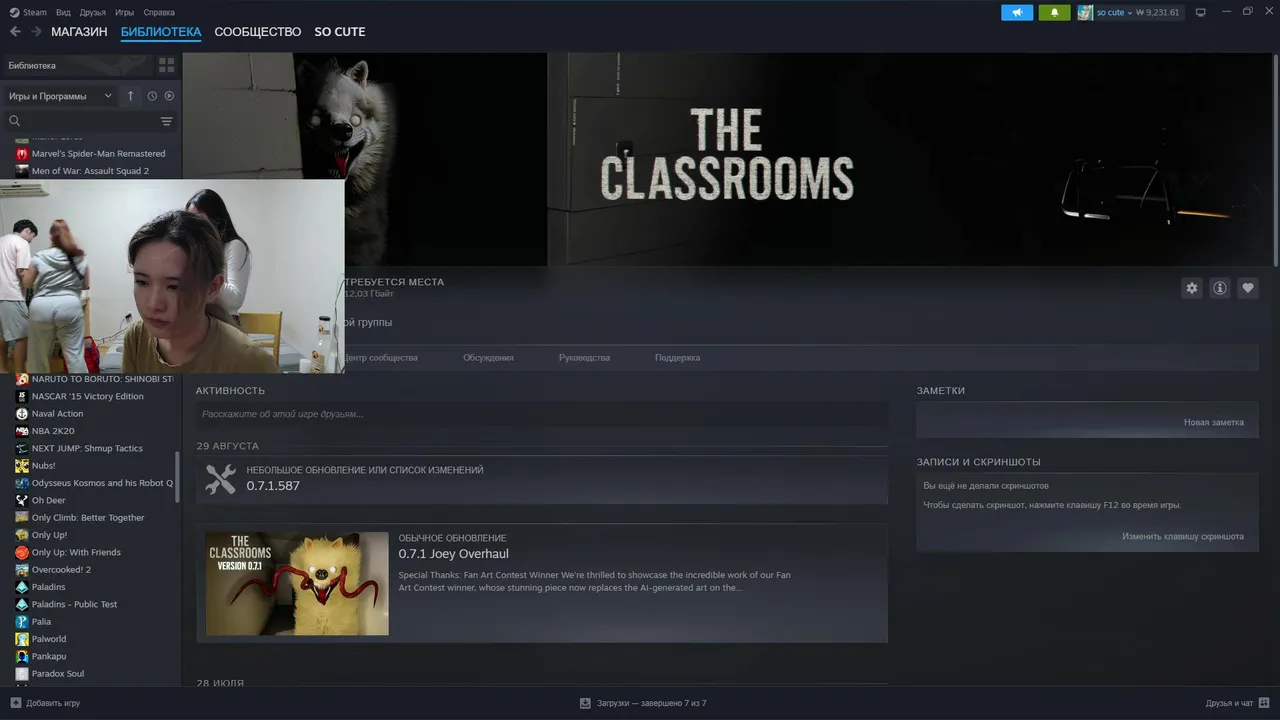Open the Игры menu
The width and height of the screenshot is (1280, 720).
[125, 12]
